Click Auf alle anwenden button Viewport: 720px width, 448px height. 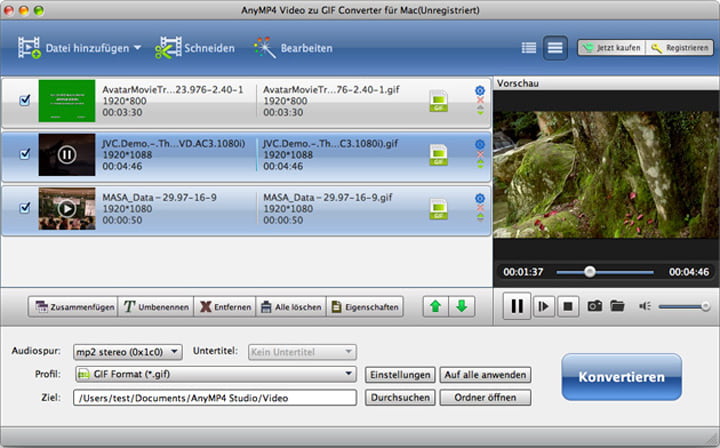[485, 375]
